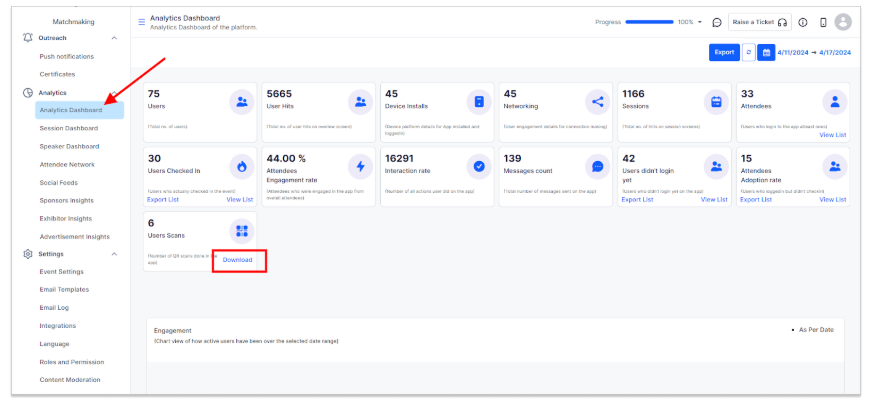
Task: Click the As Per Date chart legend
Action: coord(812,330)
